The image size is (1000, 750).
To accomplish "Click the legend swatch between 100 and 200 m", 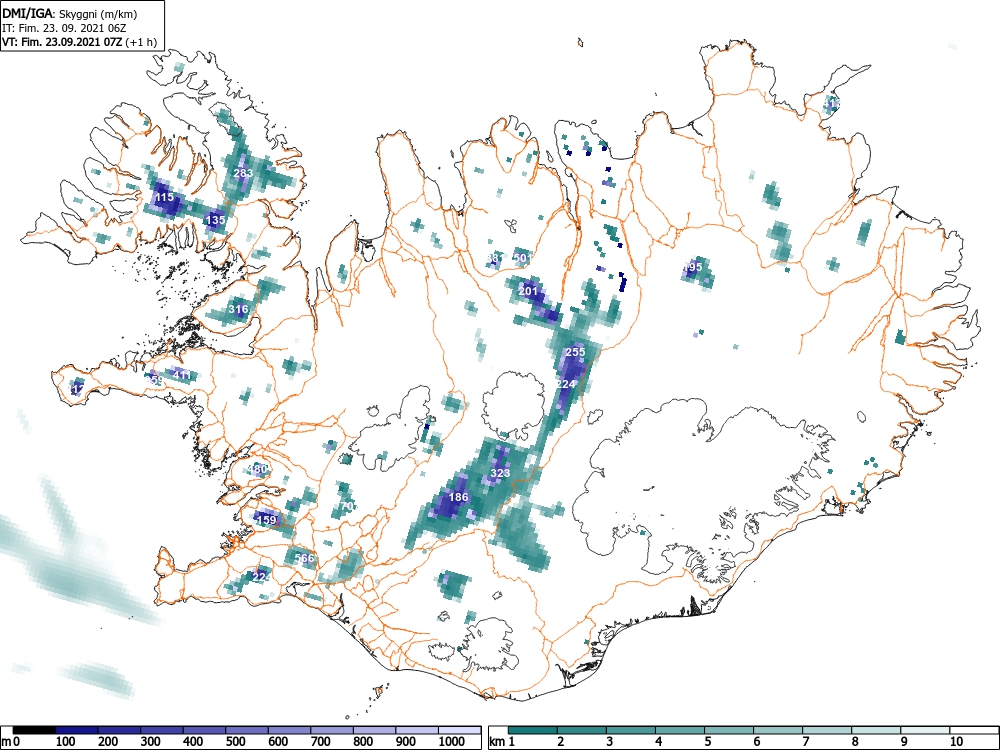I will pyautogui.click(x=77, y=730).
